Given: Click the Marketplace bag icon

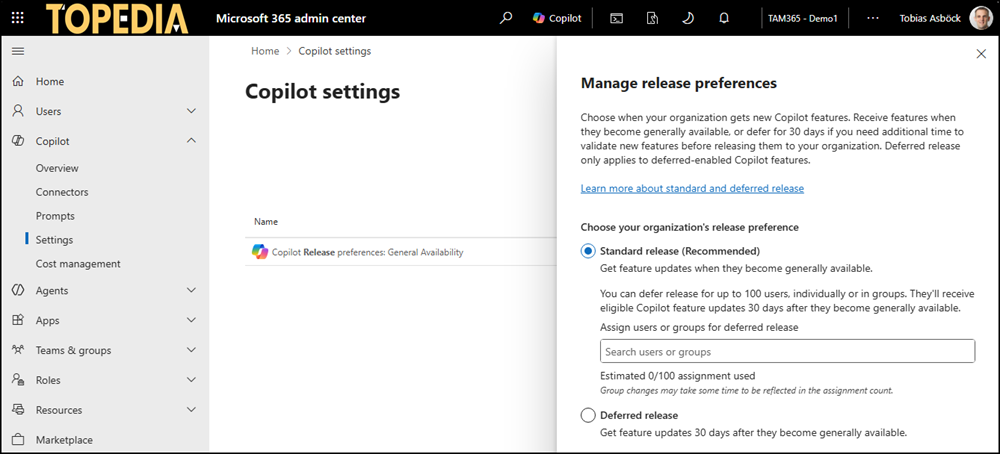Looking at the screenshot, I should pyautogui.click(x=18, y=439).
